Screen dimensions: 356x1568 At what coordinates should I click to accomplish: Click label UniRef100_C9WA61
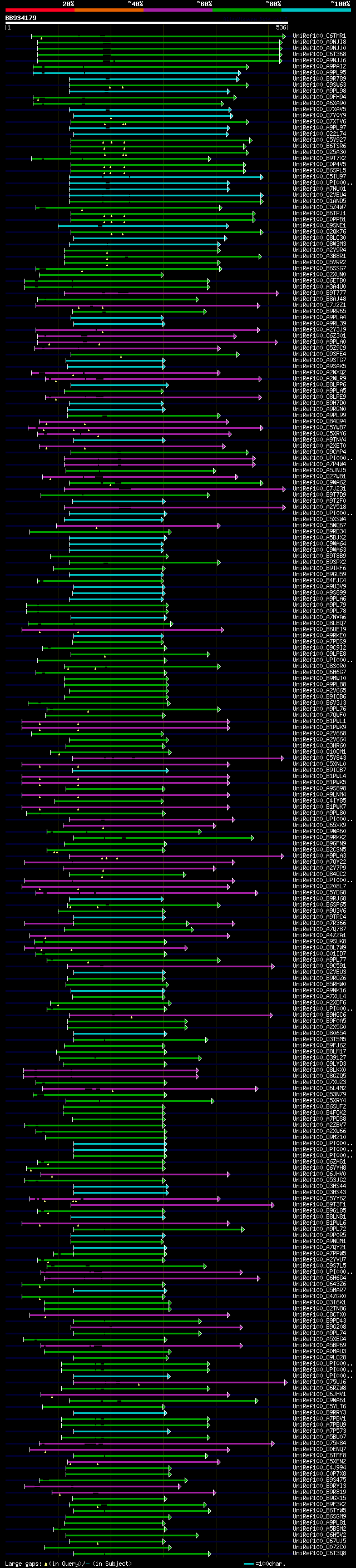tap(319, 1400)
